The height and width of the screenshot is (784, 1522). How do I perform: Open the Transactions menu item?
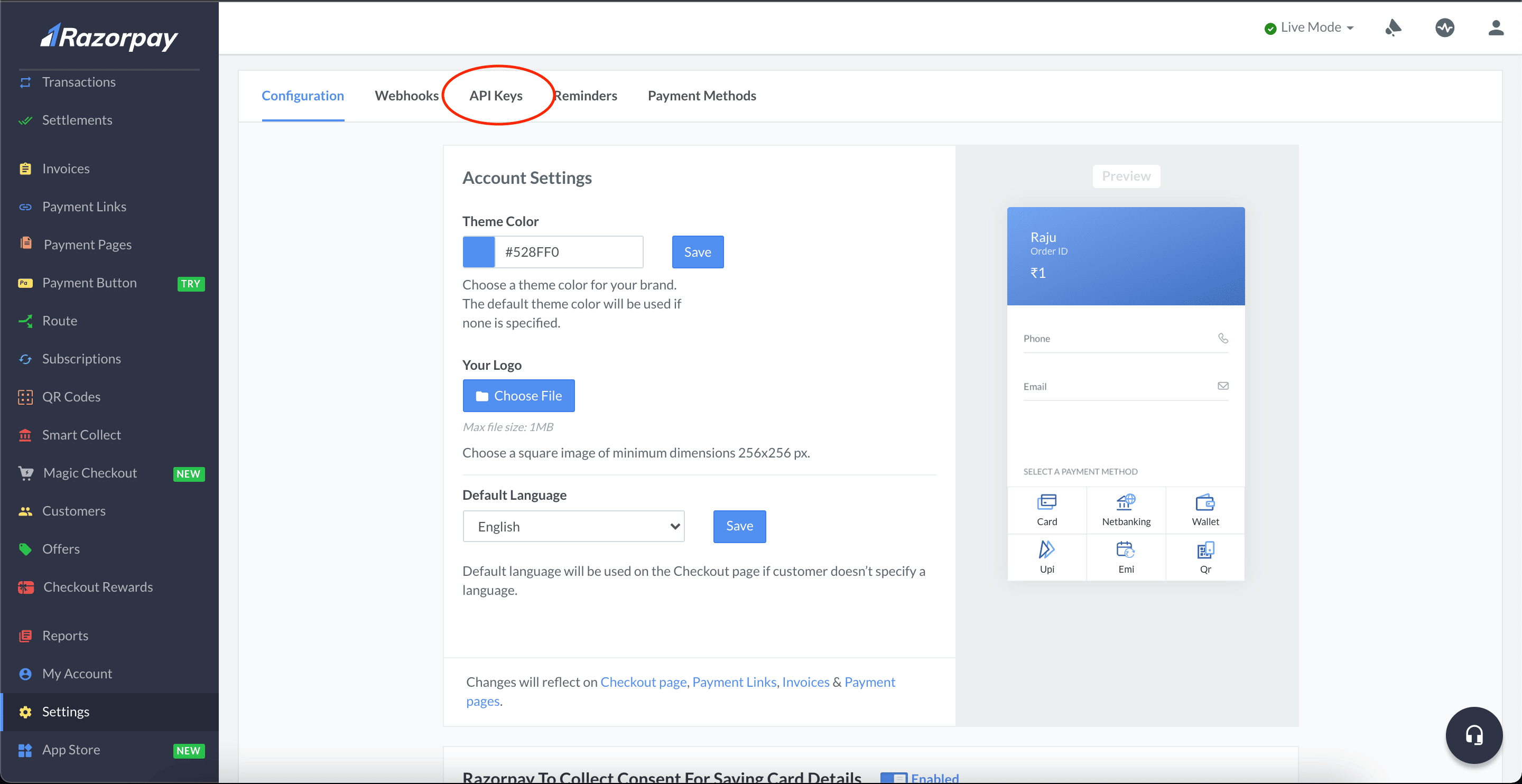click(x=79, y=82)
